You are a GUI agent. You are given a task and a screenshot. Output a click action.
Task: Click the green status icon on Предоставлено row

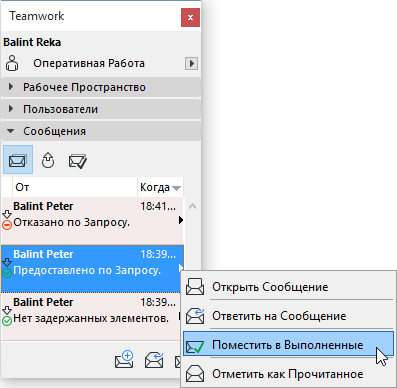coord(7,273)
